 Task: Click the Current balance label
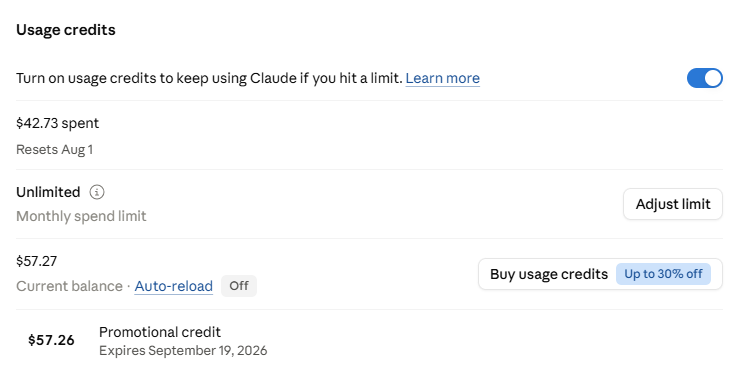tap(70, 286)
